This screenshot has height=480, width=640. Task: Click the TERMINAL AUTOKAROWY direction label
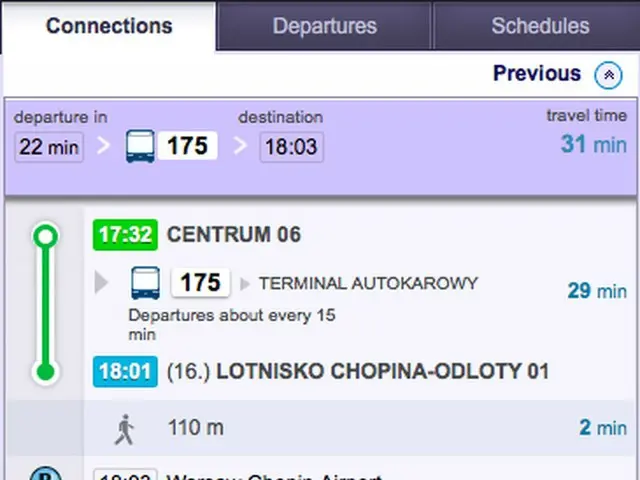[x=368, y=283]
